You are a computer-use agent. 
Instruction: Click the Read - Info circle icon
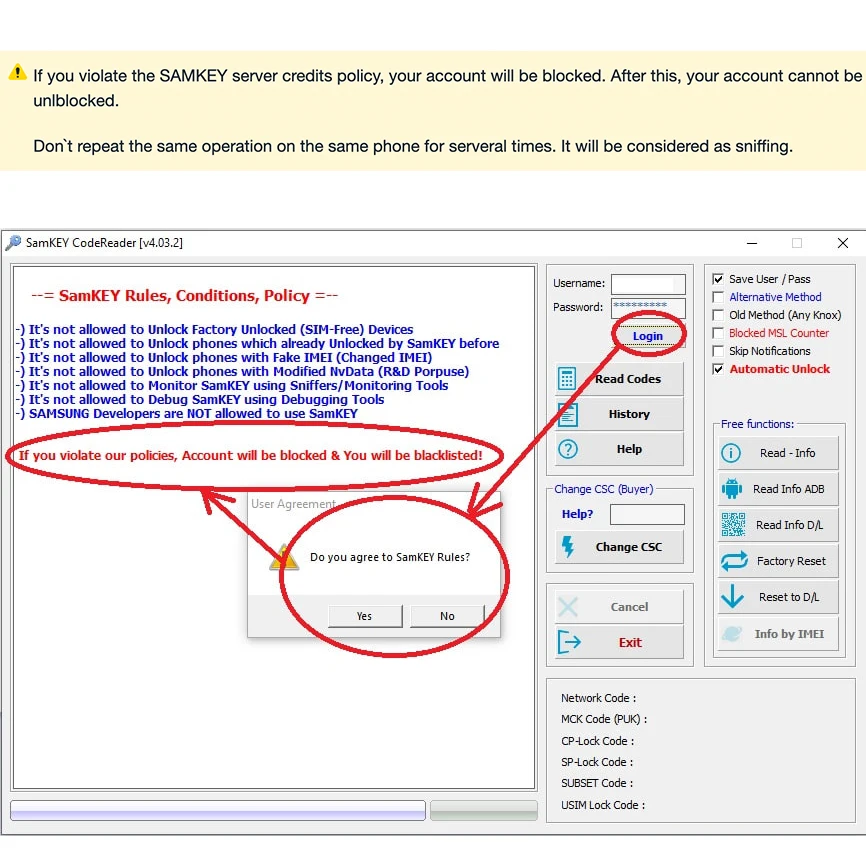(x=731, y=453)
